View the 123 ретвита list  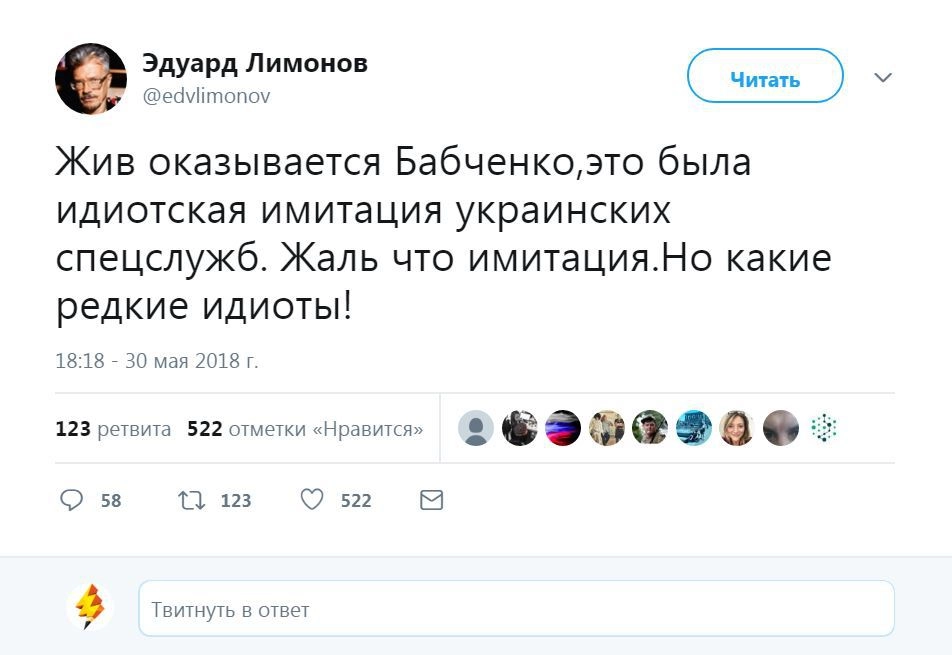[x=113, y=429]
